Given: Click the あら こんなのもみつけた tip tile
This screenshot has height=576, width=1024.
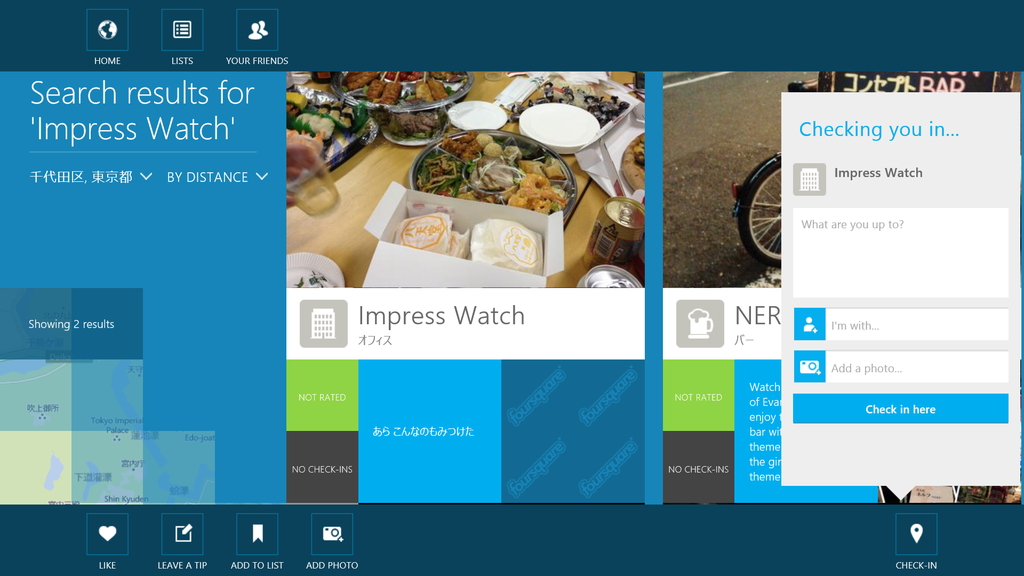Looking at the screenshot, I should pos(430,431).
